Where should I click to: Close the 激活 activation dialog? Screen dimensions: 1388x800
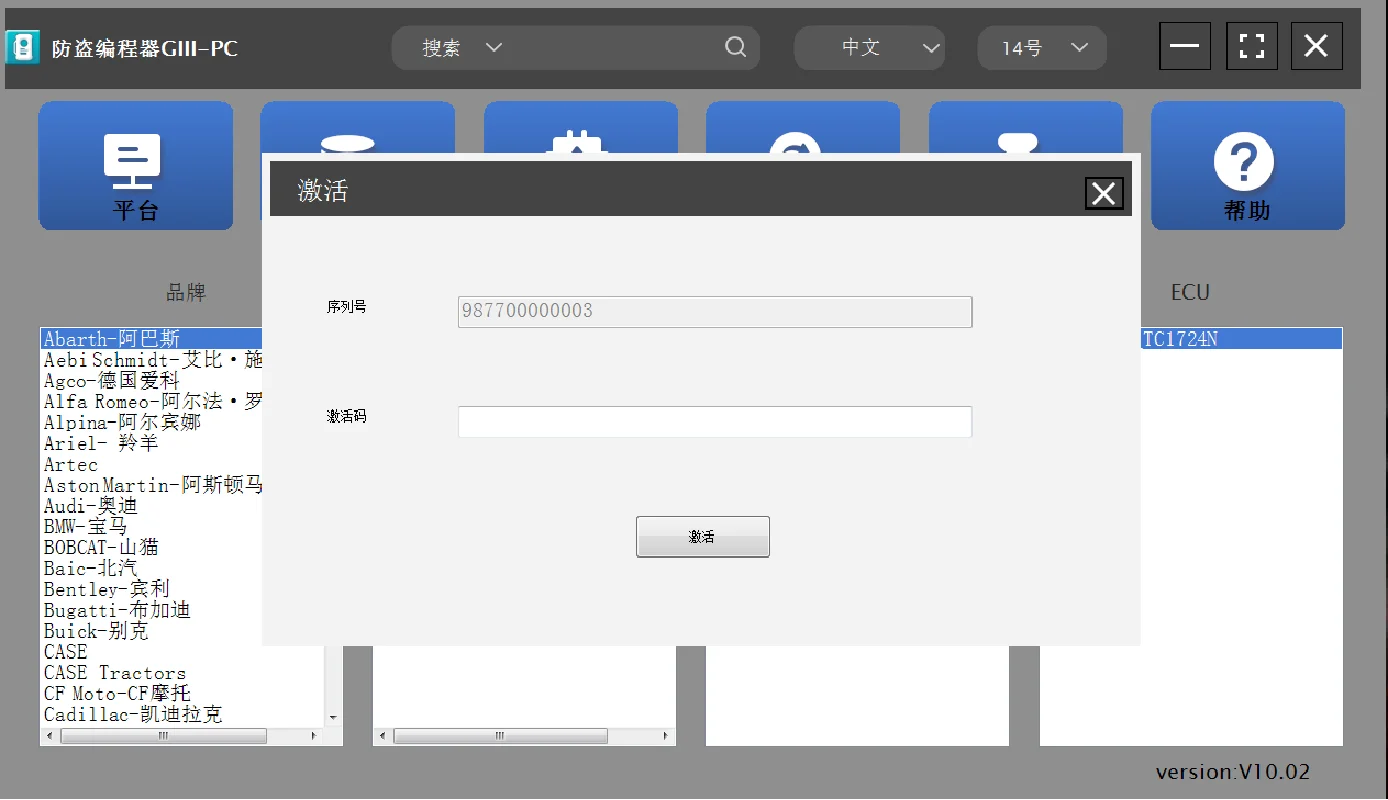[1104, 193]
